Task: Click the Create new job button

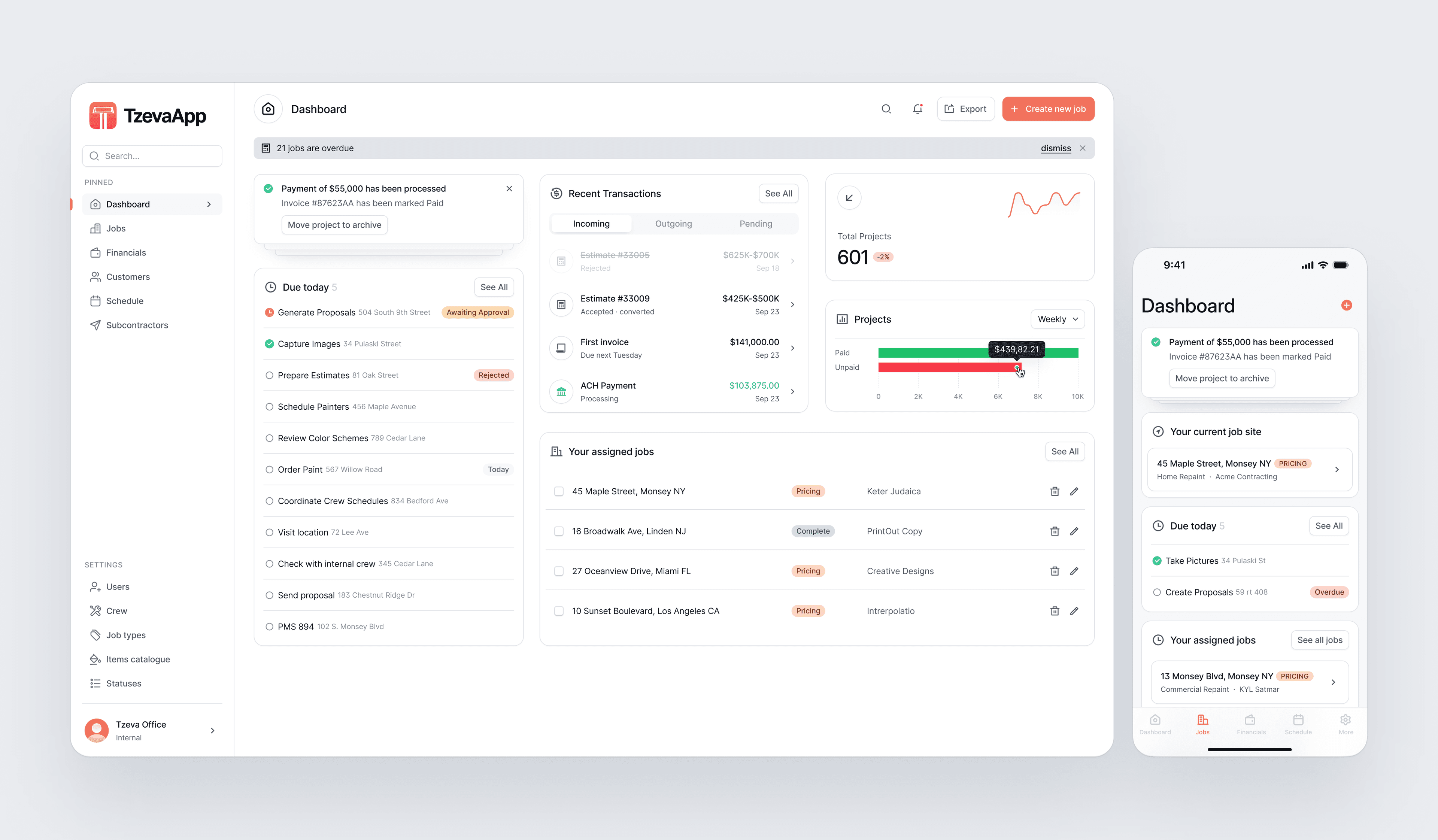Action: tap(1048, 109)
